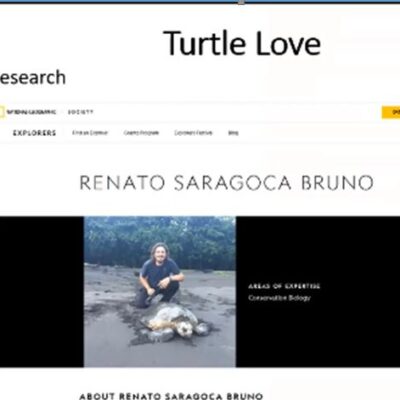Click the partially visible Research heading
The image size is (400, 400).
[x=33, y=77]
